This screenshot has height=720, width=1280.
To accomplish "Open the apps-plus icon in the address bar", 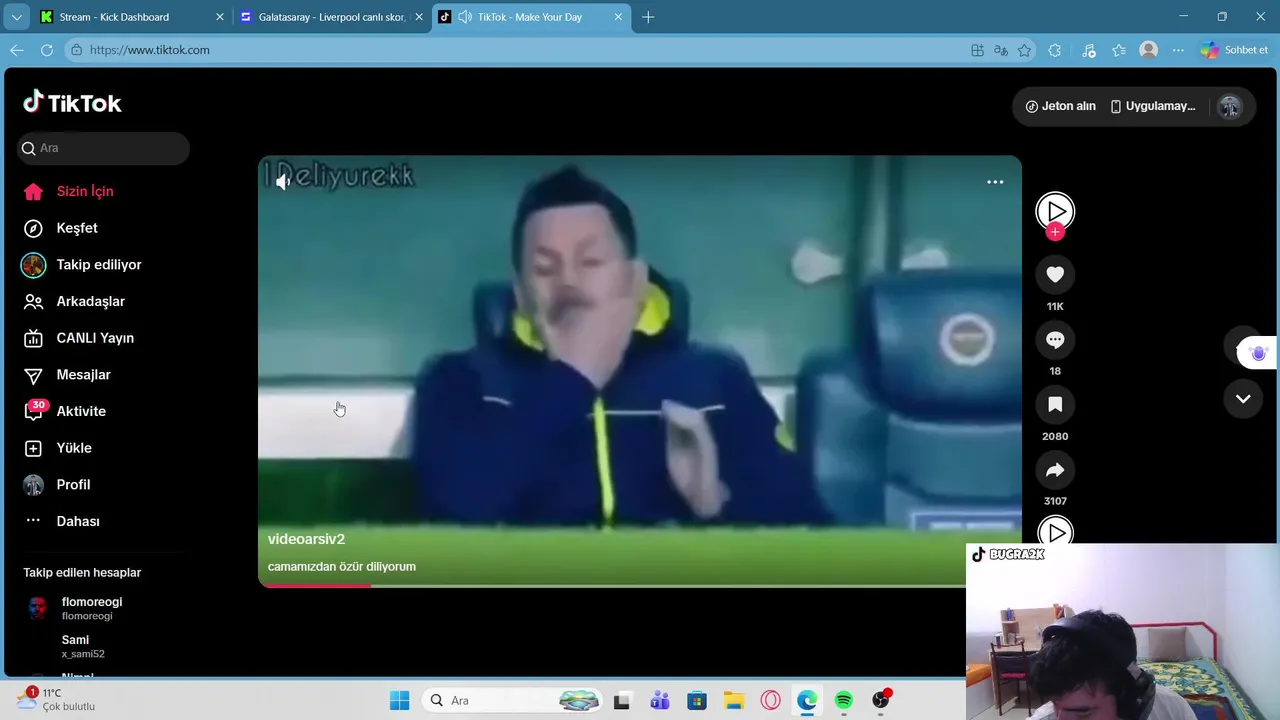I will pos(978,50).
